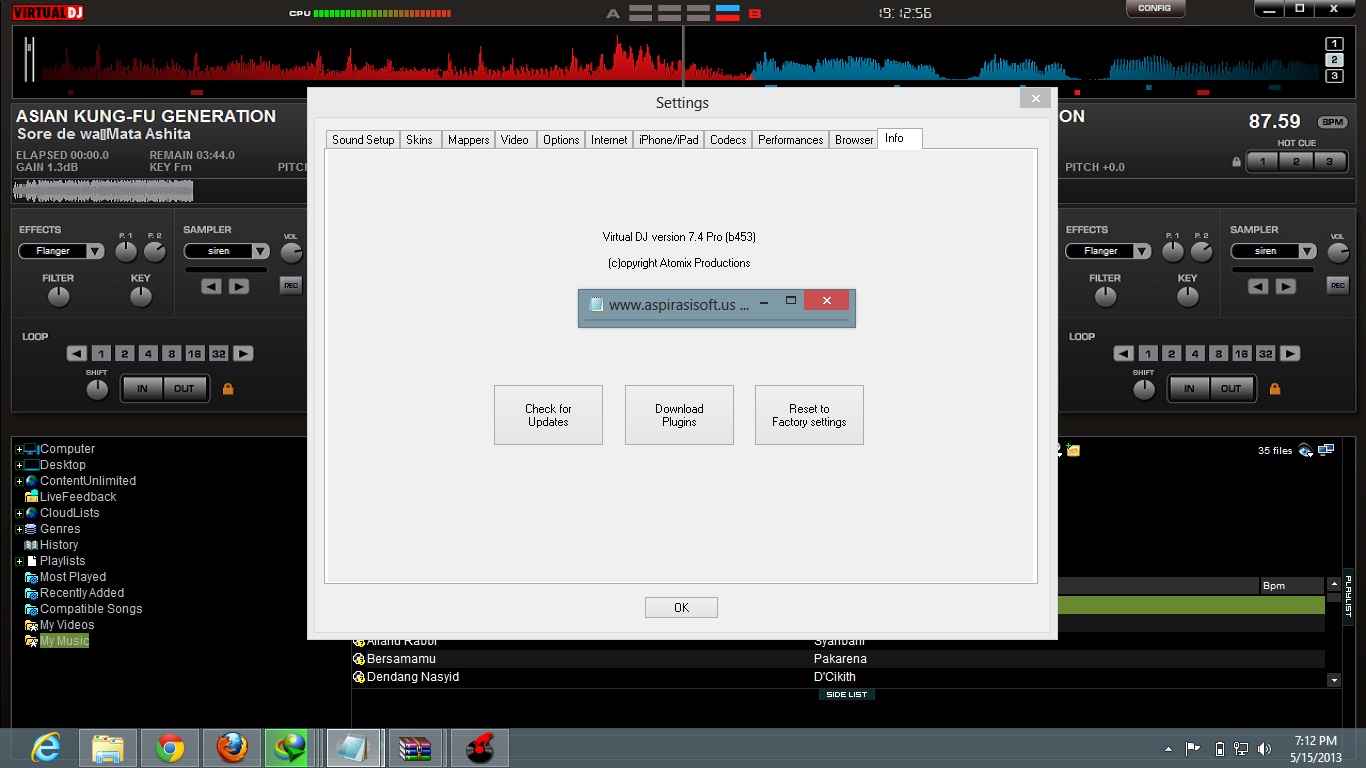Expand the Computer tree node

point(19,449)
